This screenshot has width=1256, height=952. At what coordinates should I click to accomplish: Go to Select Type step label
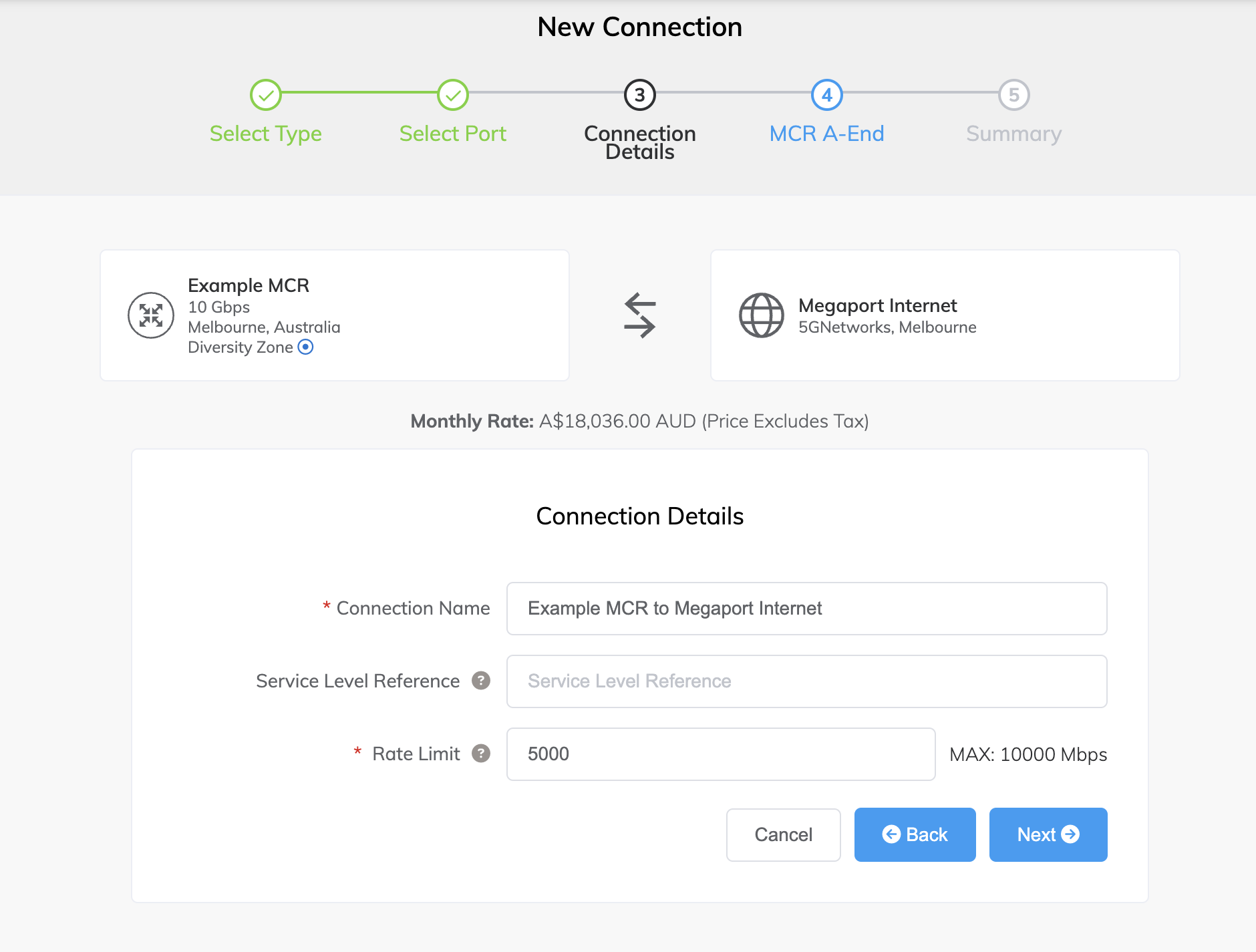(x=266, y=134)
